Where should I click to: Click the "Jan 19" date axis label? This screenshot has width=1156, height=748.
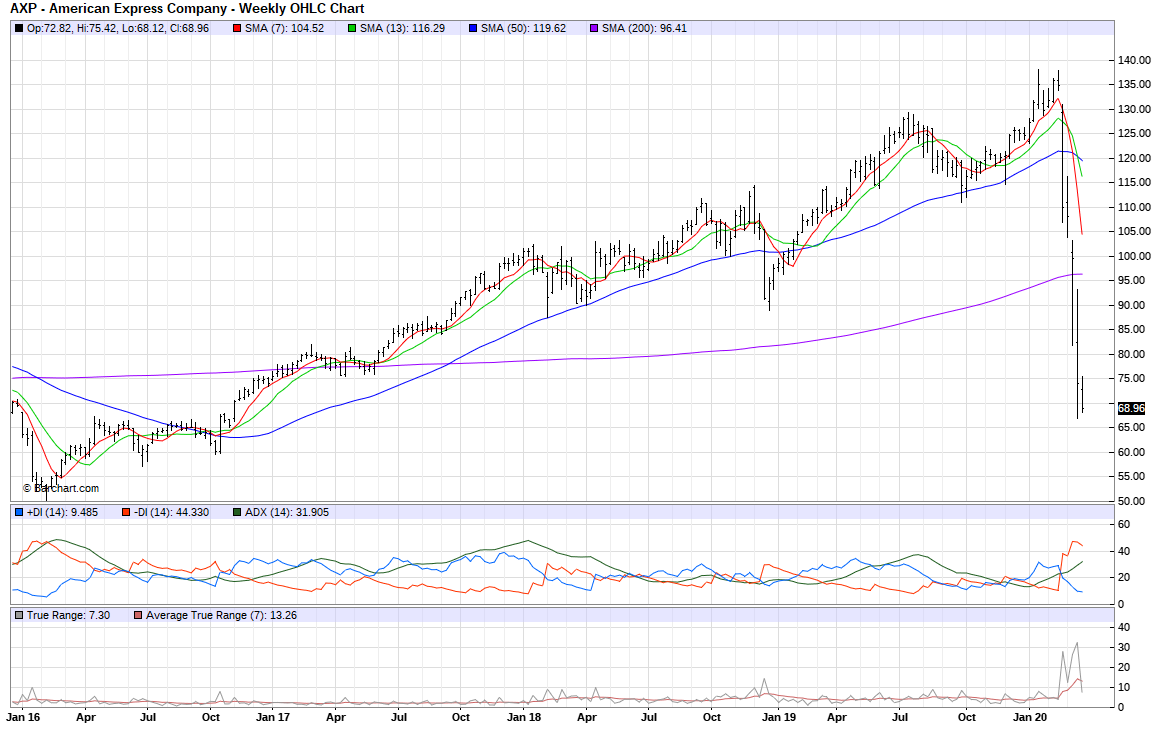pyautogui.click(x=779, y=717)
